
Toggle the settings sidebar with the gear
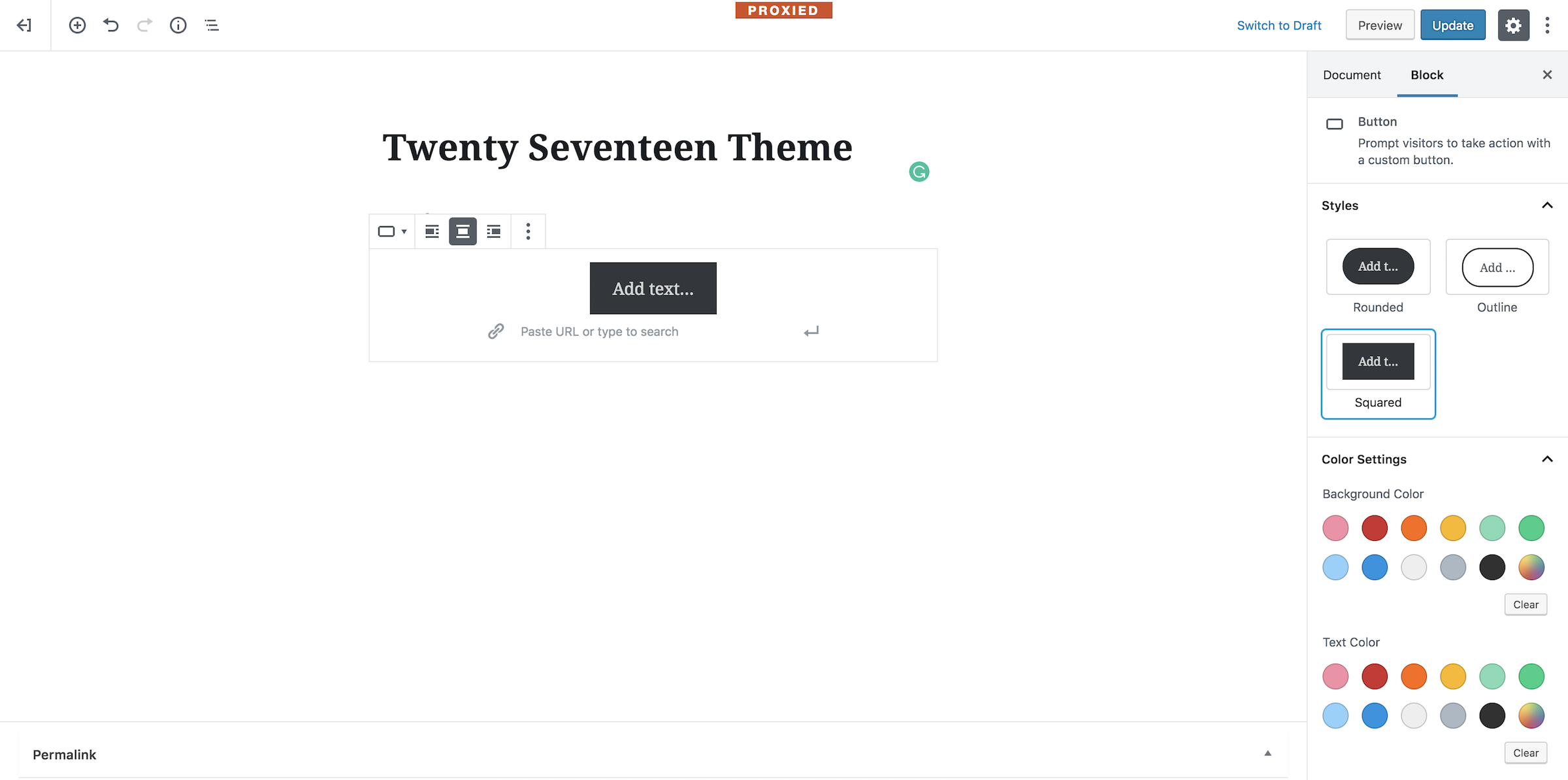(x=1513, y=25)
